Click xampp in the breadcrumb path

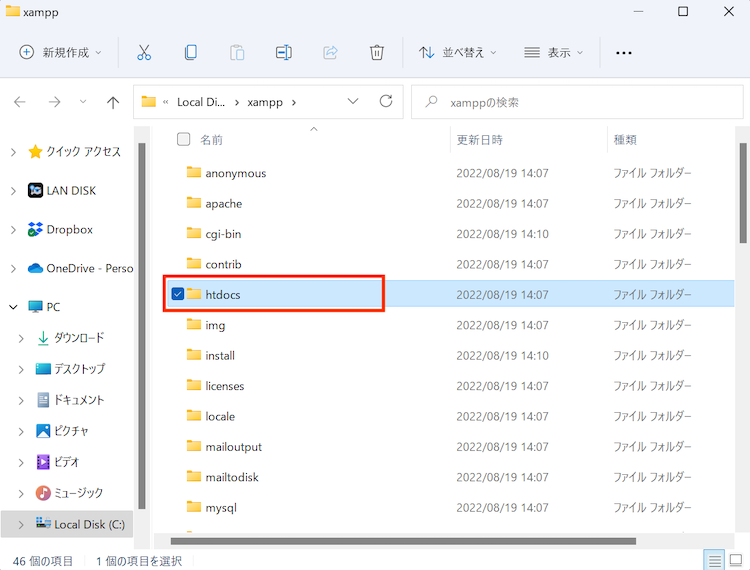(x=265, y=102)
